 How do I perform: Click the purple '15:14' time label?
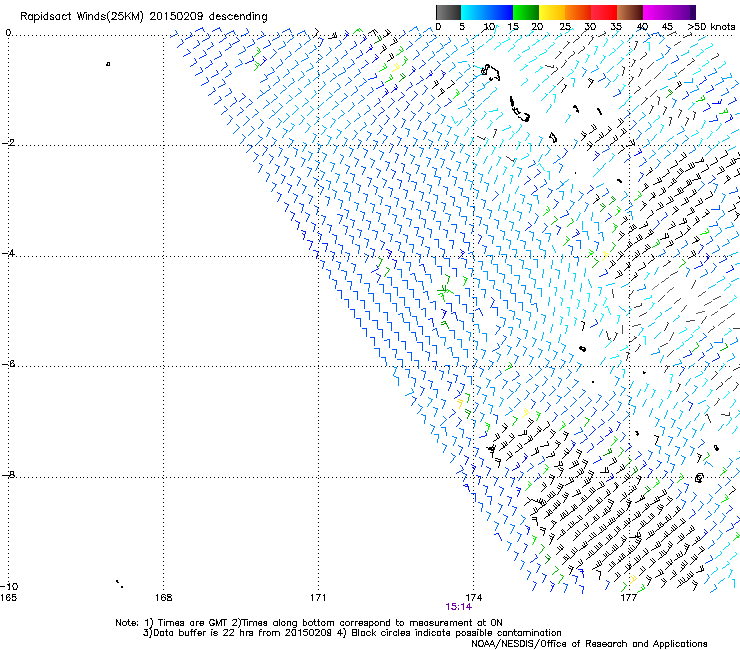[458, 607]
